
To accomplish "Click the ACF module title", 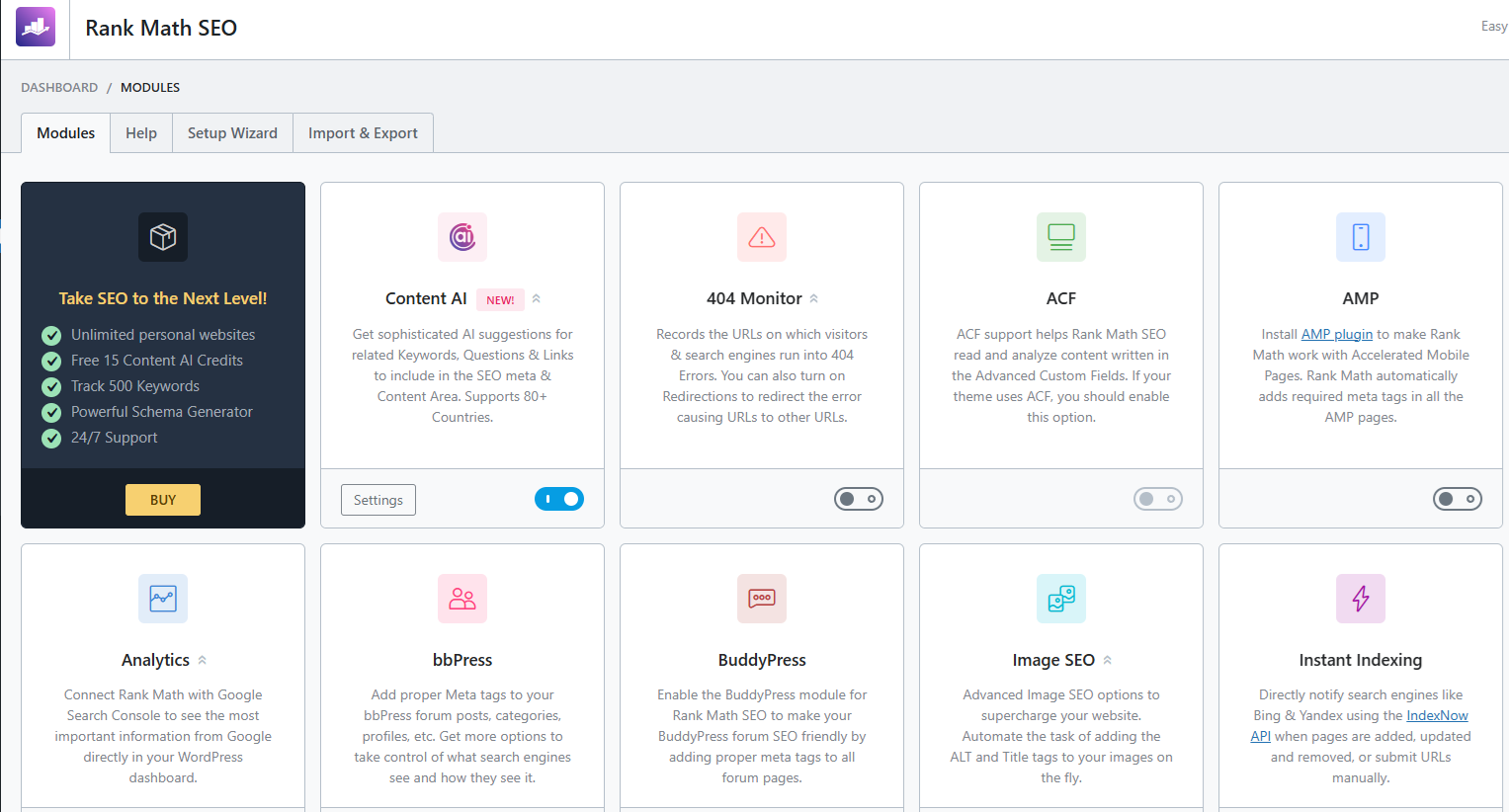I will click(1061, 298).
